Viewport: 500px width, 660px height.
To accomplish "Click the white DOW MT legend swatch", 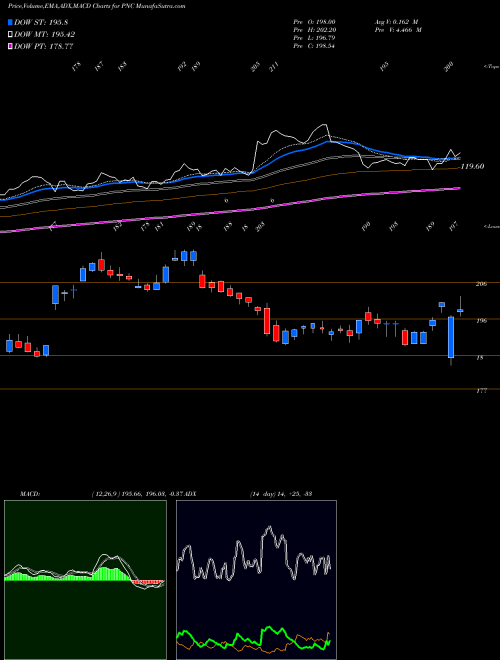I will click(10, 34).
